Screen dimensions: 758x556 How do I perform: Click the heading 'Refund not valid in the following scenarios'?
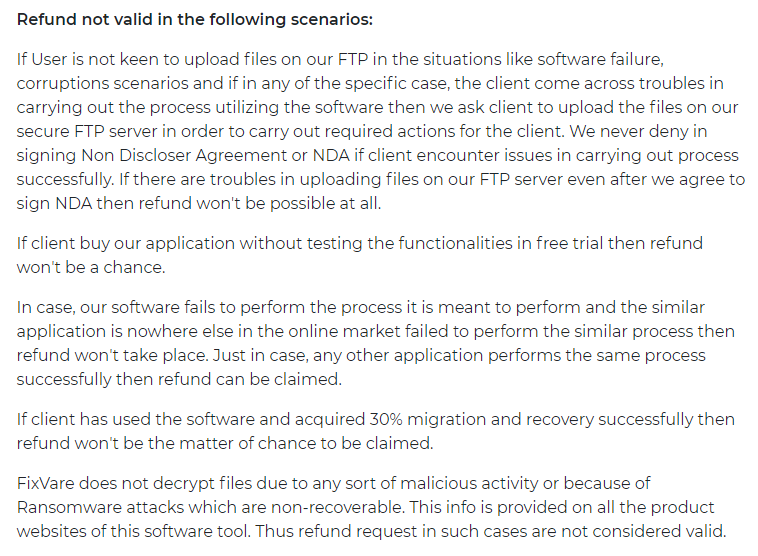[x=195, y=20]
